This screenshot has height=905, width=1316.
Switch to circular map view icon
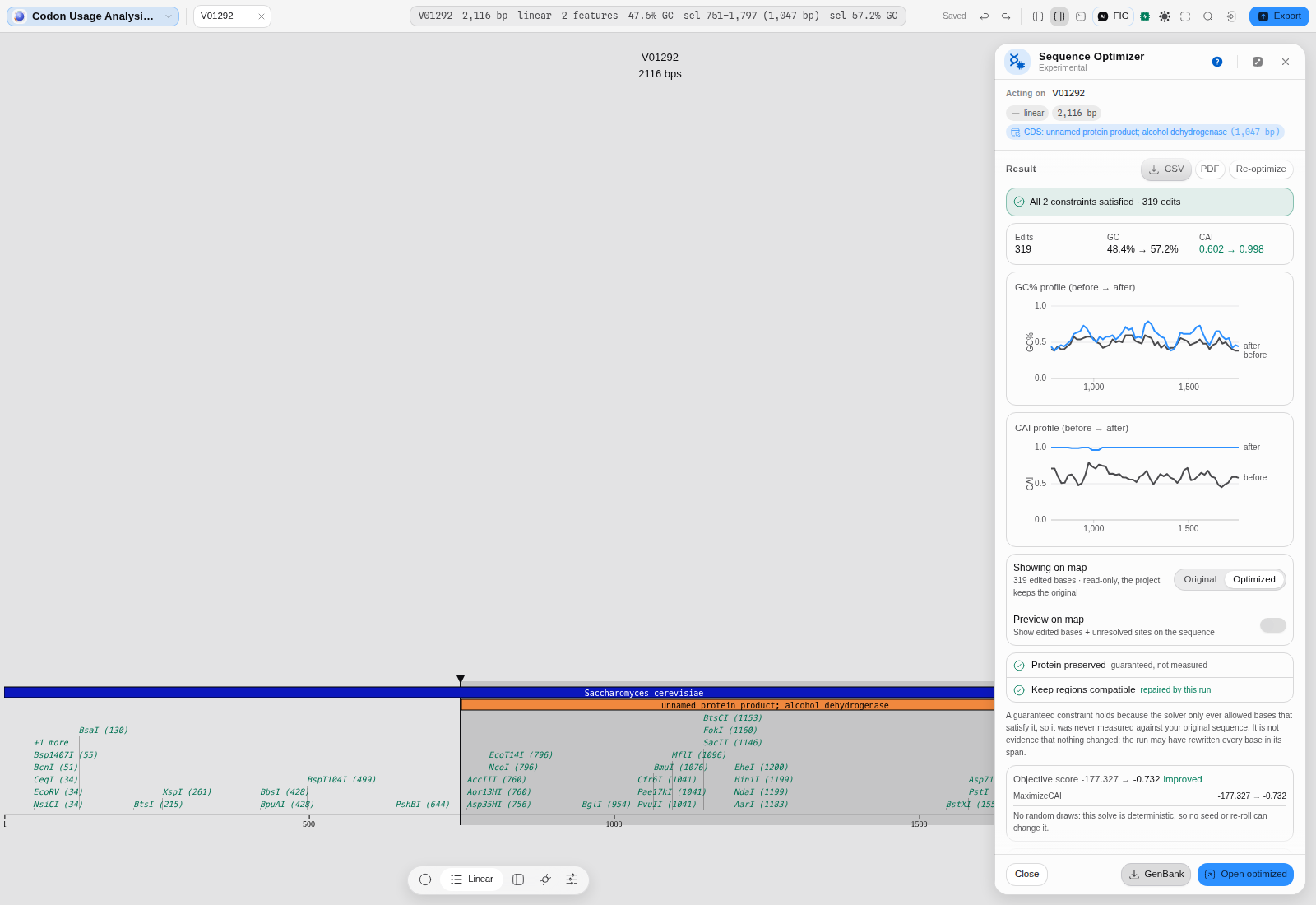tap(425, 879)
